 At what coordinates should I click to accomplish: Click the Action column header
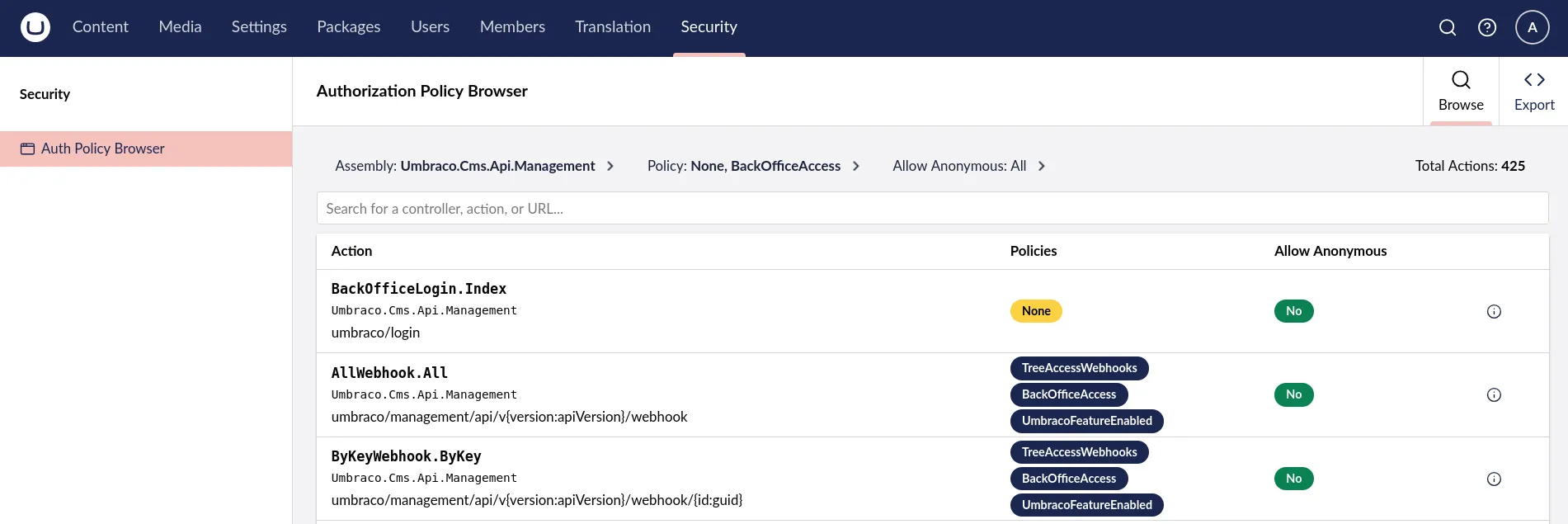coord(351,251)
